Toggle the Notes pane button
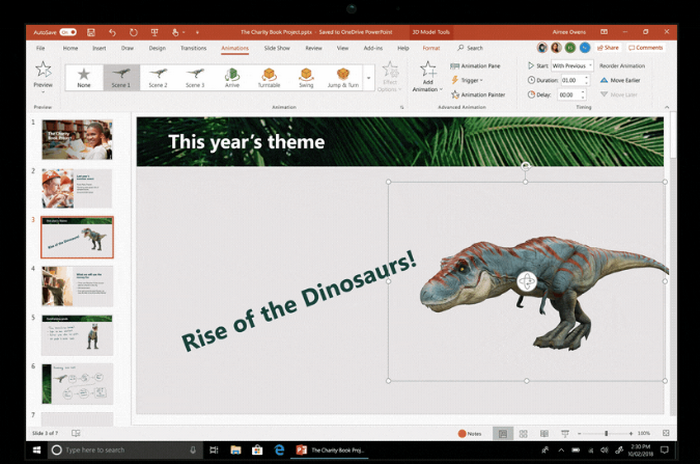Viewport: 700px width, 464px height. tap(470, 434)
